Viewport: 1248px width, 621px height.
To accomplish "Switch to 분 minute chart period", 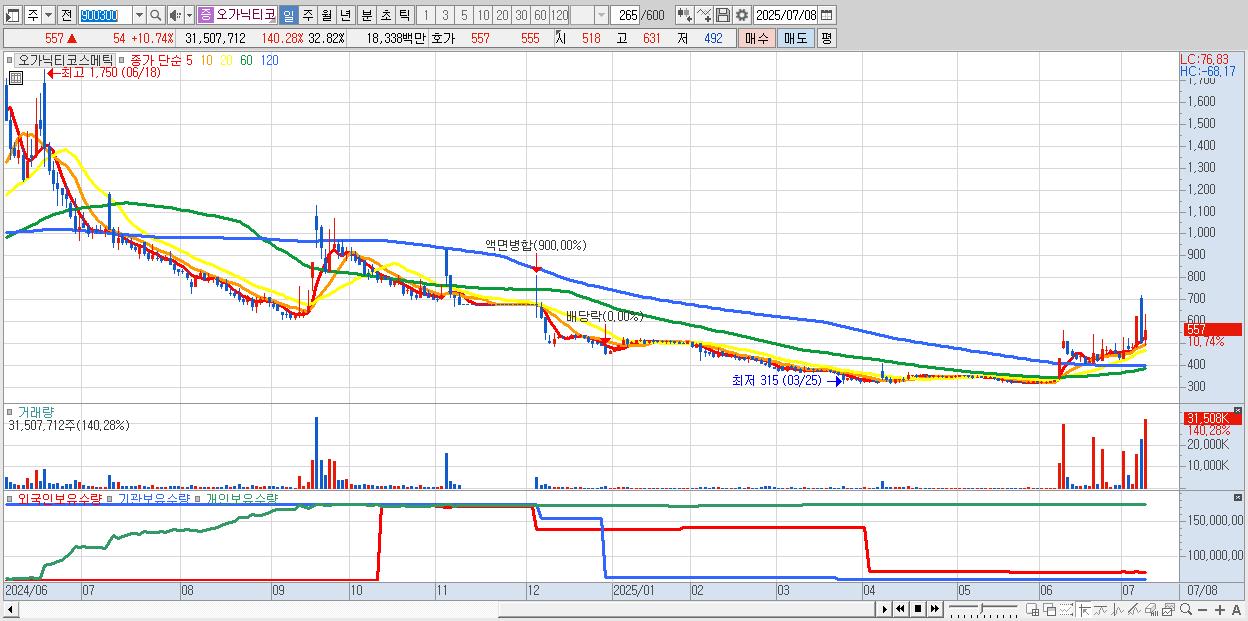I will 366,15.
